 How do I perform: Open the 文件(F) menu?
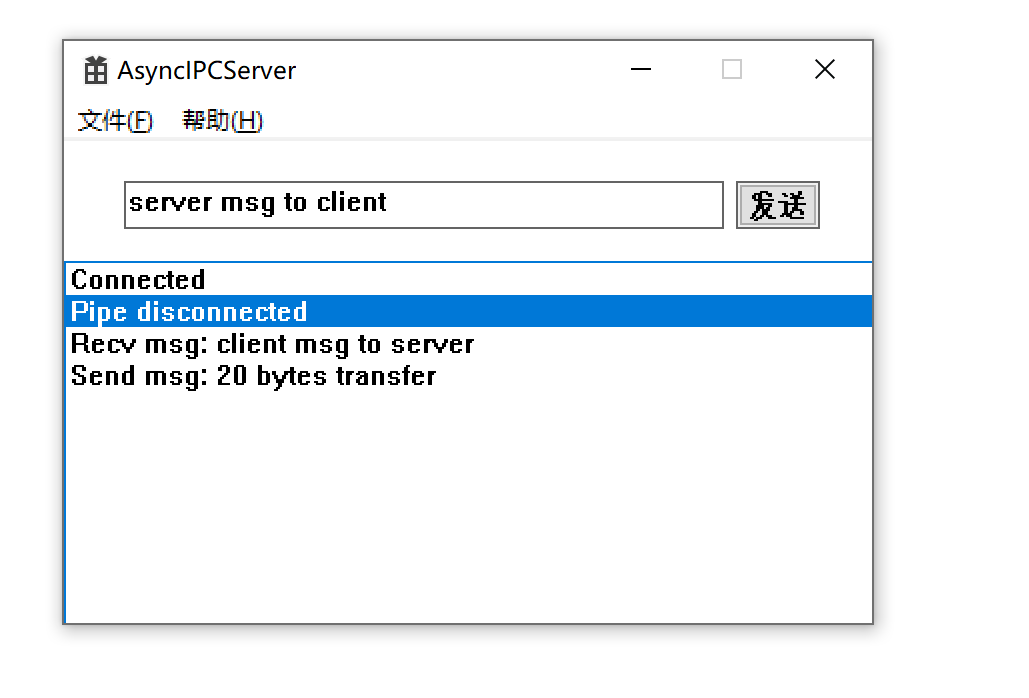[115, 121]
